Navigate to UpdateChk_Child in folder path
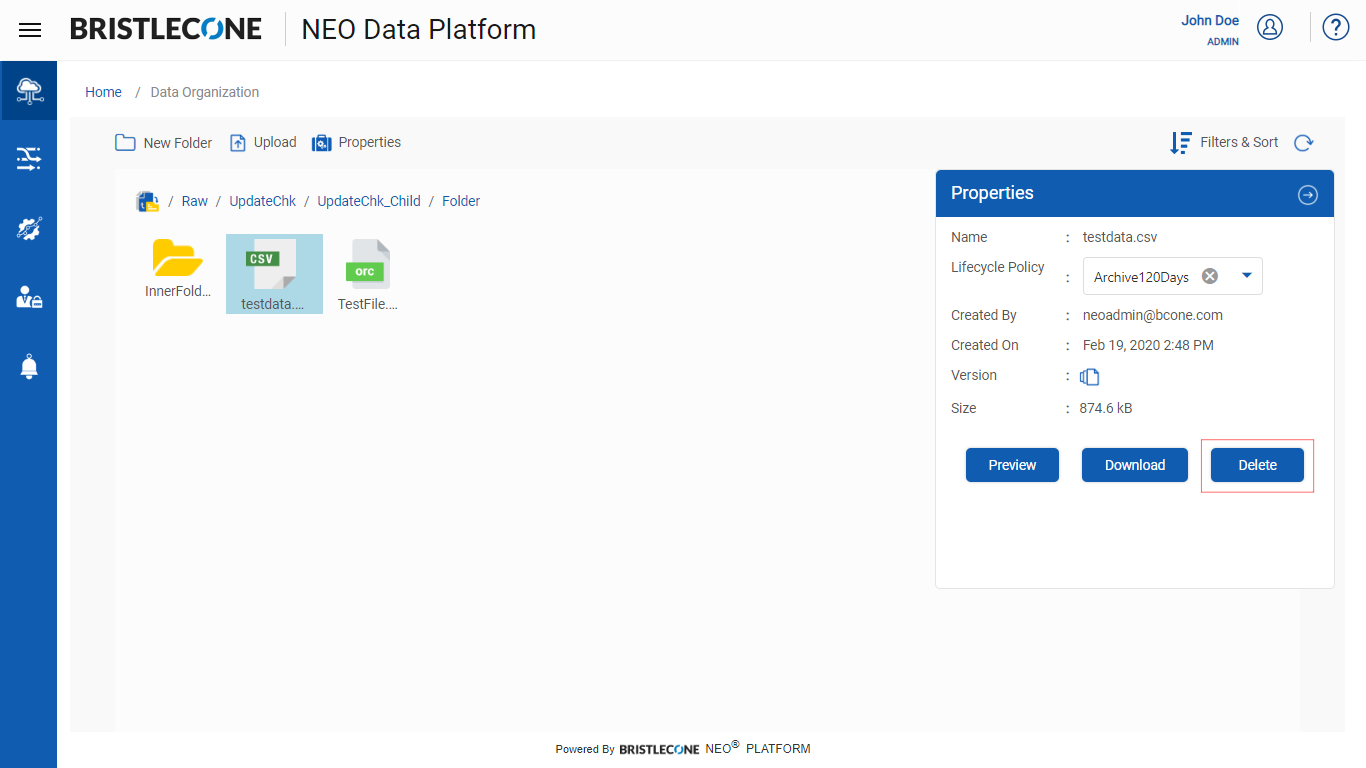The image size is (1366, 768). 369,201
